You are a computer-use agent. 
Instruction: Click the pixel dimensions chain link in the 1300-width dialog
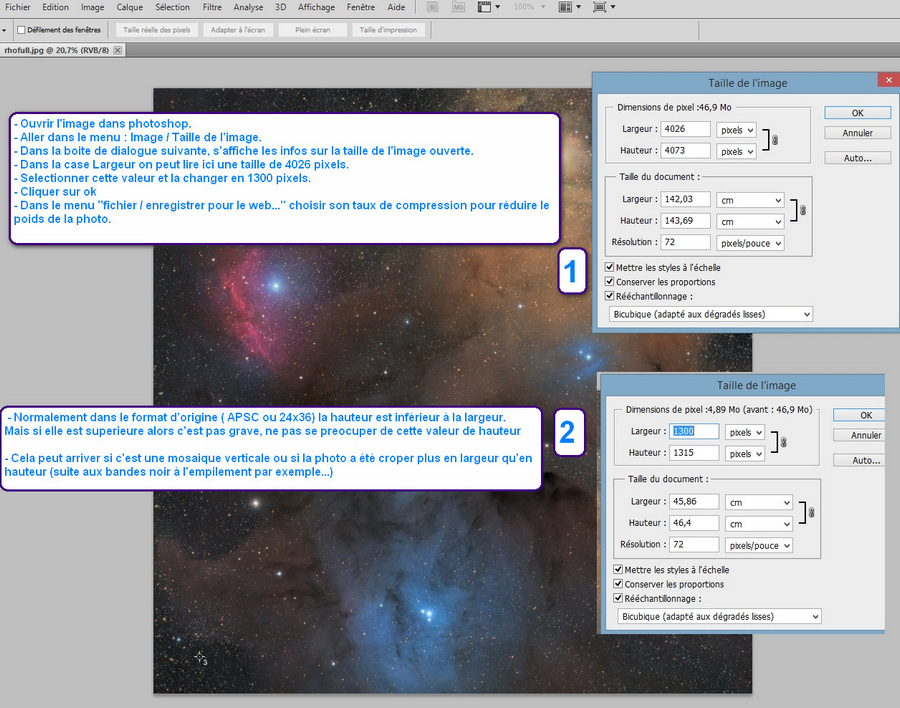pyautogui.click(x=783, y=442)
